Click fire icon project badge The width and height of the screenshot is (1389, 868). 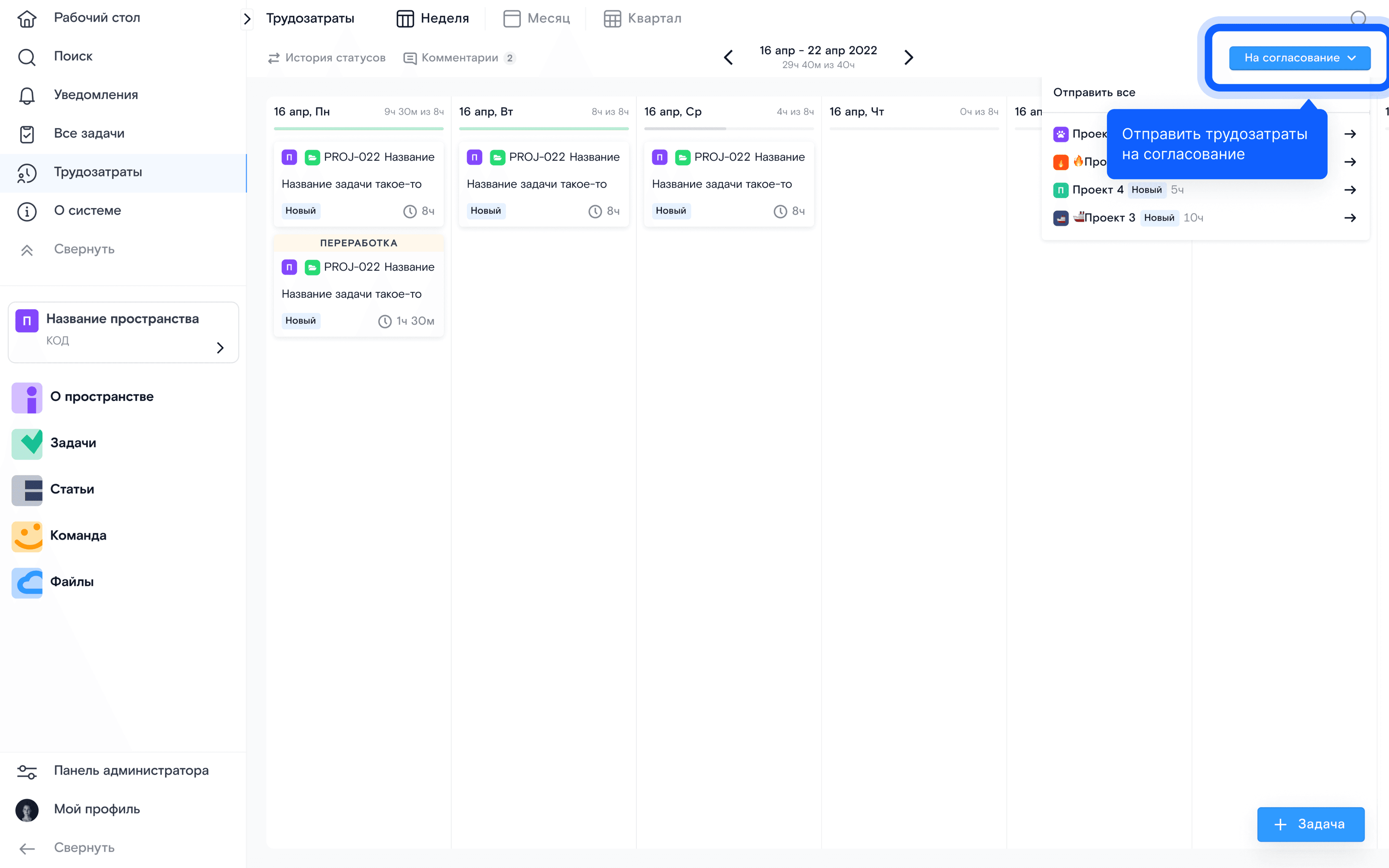tap(1061, 162)
